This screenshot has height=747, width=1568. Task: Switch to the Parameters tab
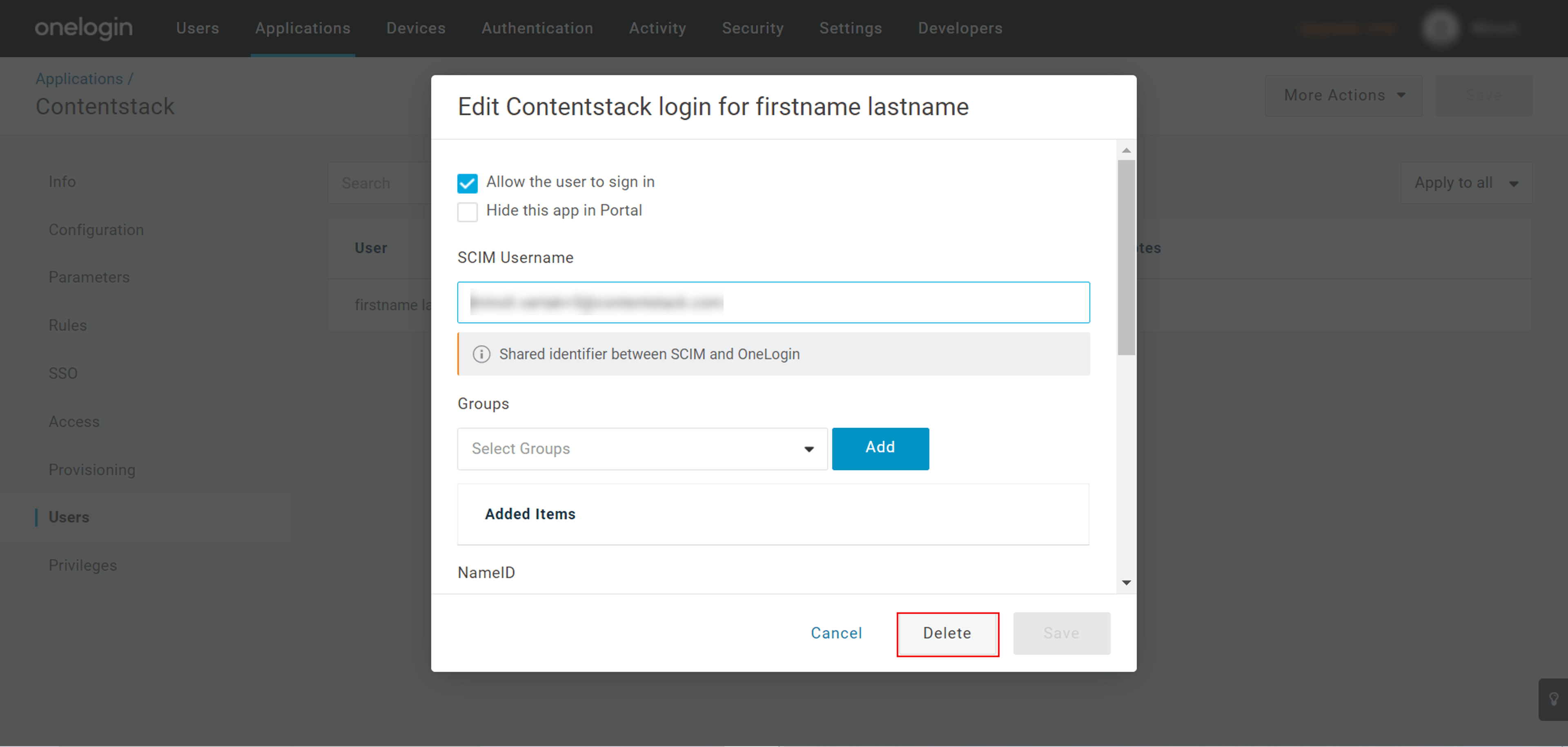click(89, 277)
